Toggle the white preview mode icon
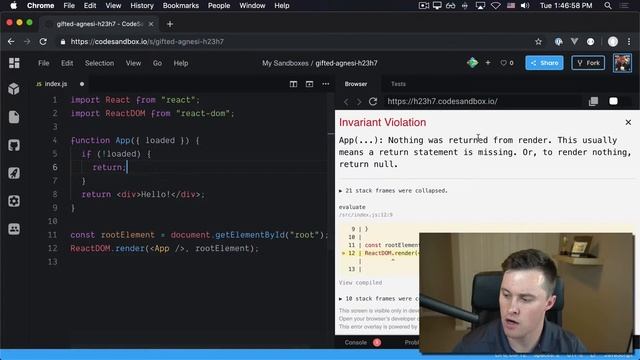The height and width of the screenshot is (360, 640). [x=613, y=101]
